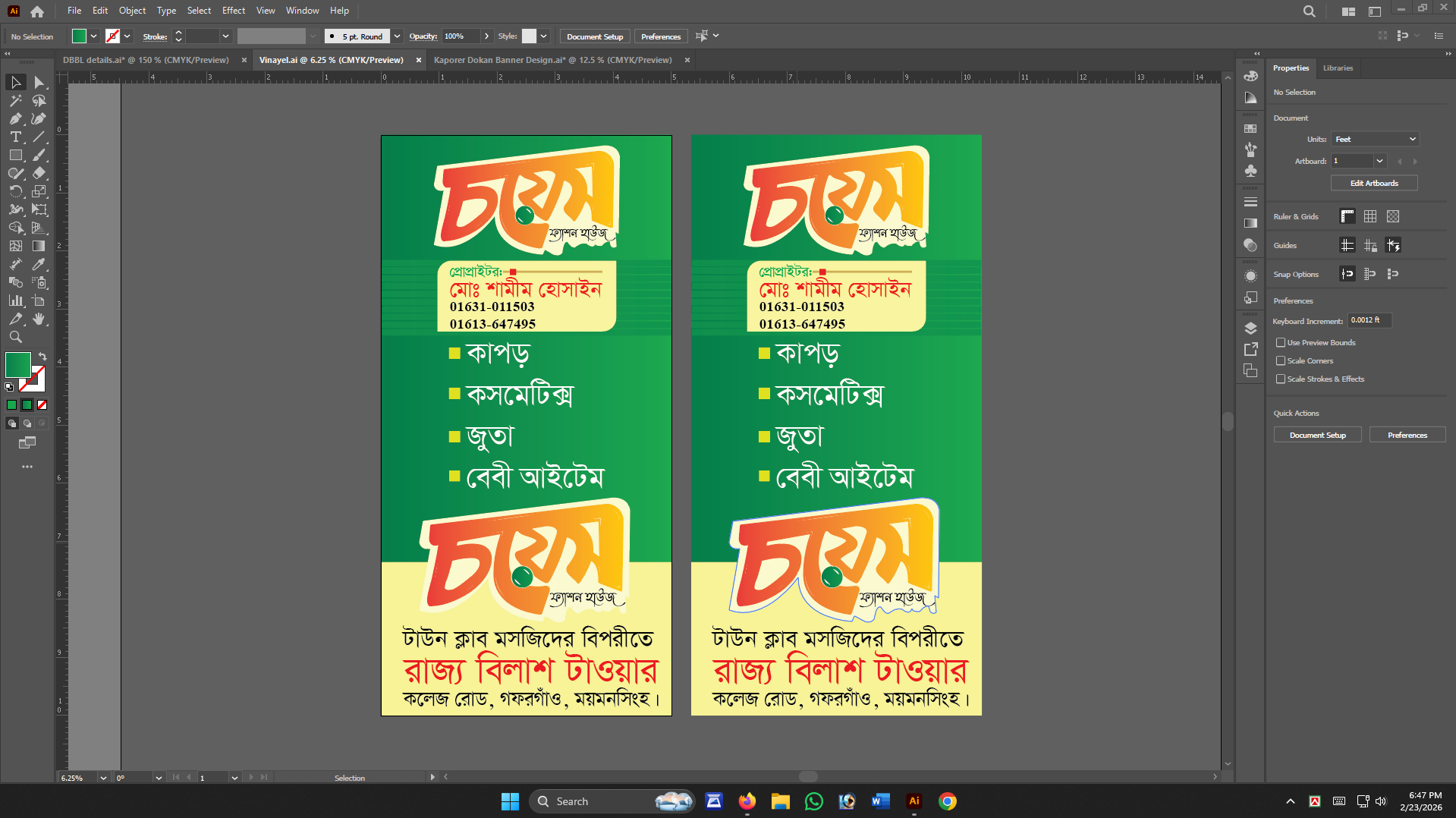The image size is (1456, 818).
Task: Open the Units dropdown showing Feet
Action: click(x=1374, y=139)
